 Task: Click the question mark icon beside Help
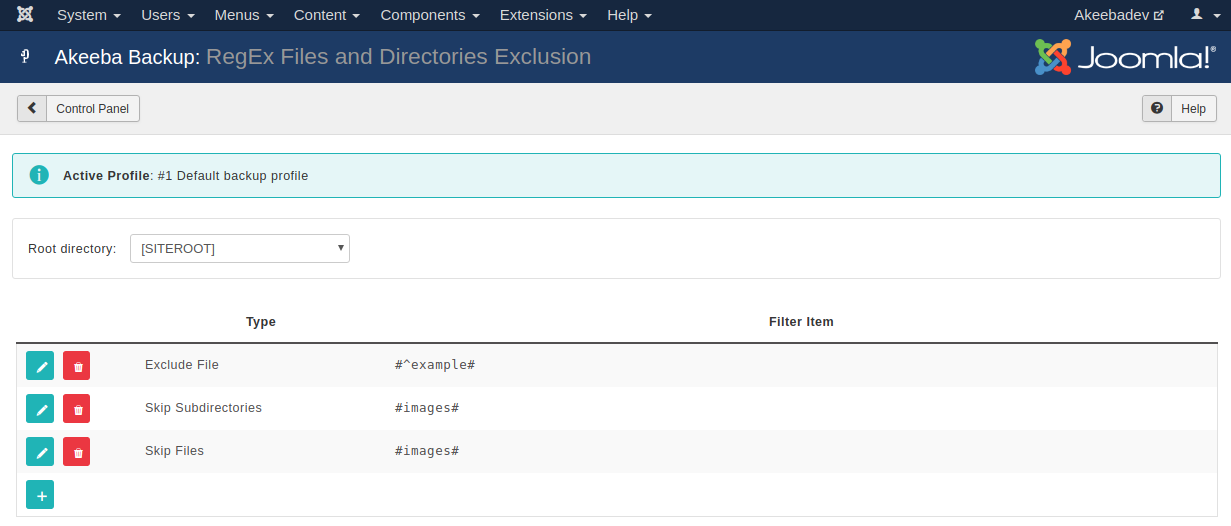tap(1157, 108)
